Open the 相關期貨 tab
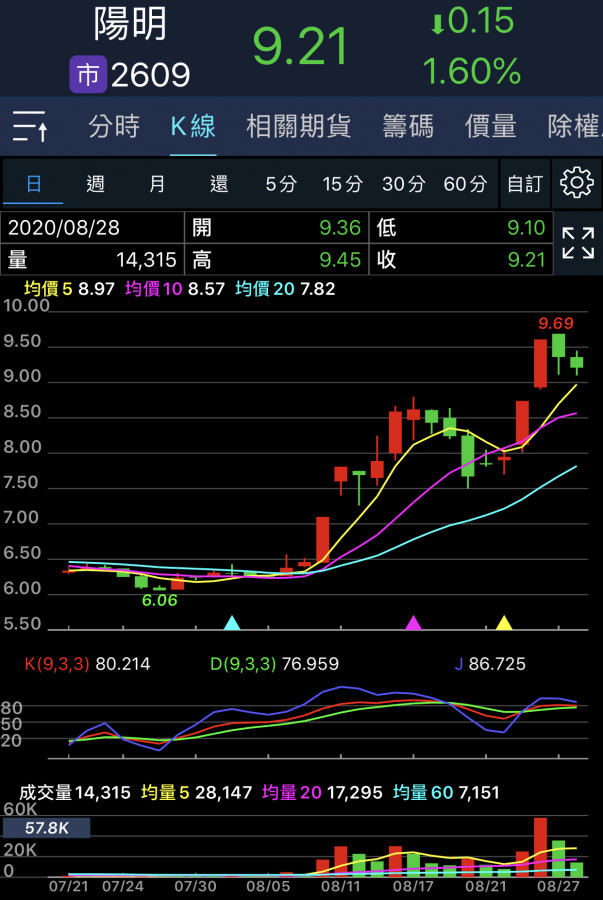Viewport: 603px width, 900px height. (x=298, y=126)
